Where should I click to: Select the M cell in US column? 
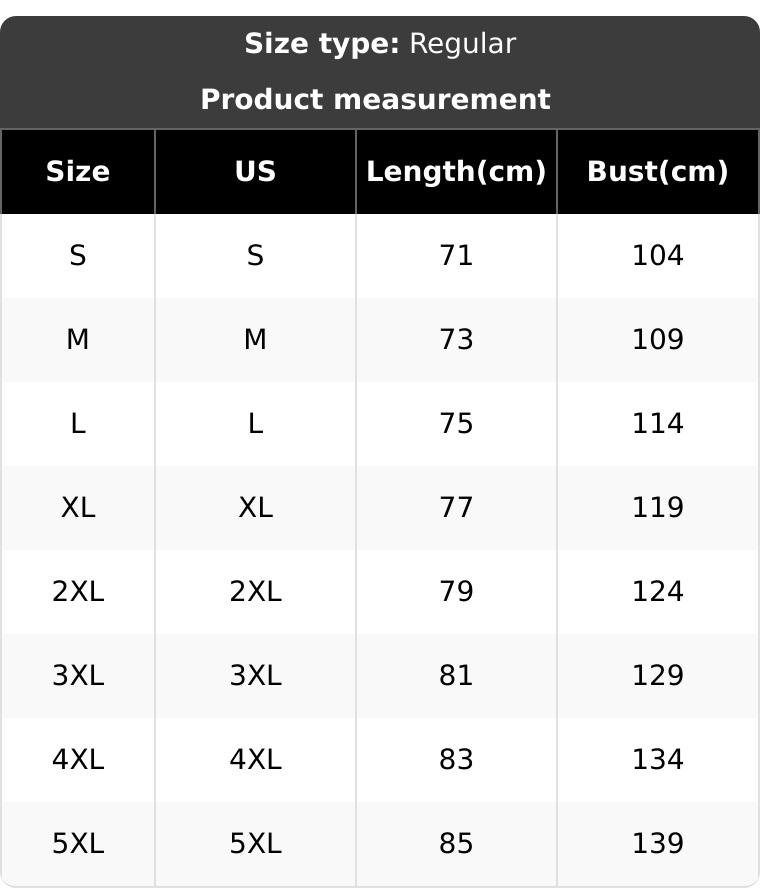255,340
